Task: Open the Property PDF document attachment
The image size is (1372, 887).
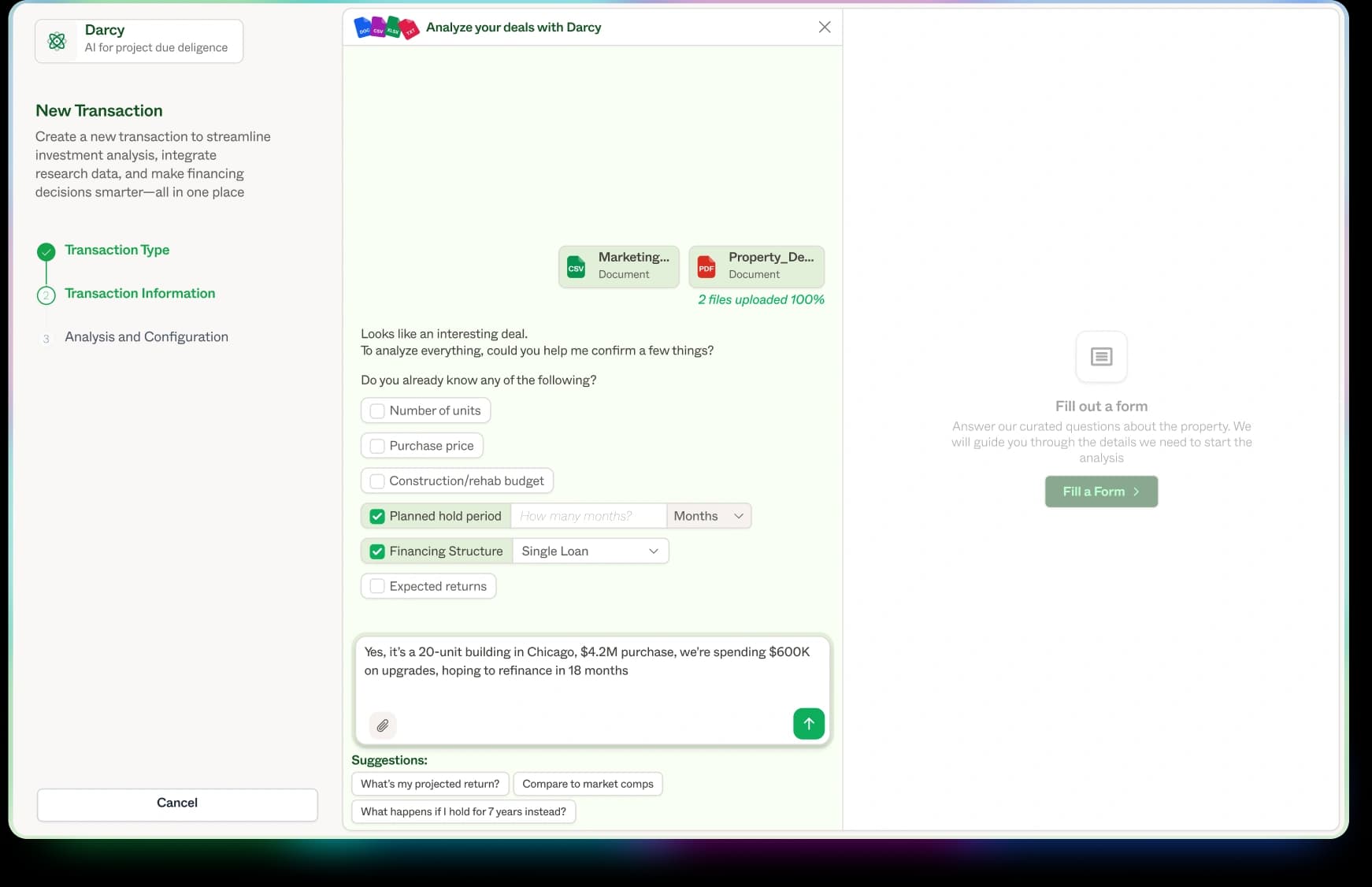Action: (x=756, y=266)
